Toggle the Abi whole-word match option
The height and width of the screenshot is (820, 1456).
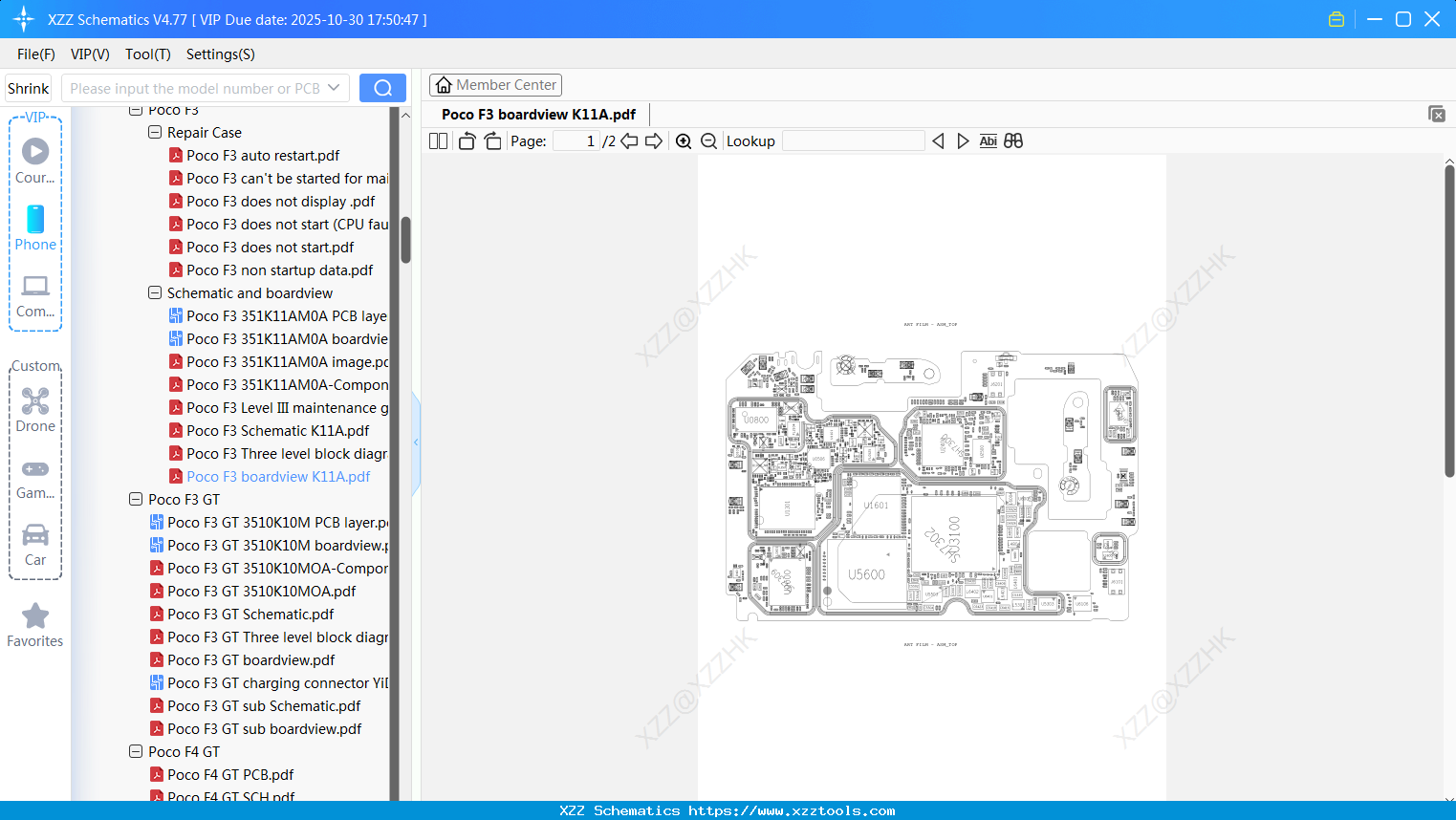[988, 140]
